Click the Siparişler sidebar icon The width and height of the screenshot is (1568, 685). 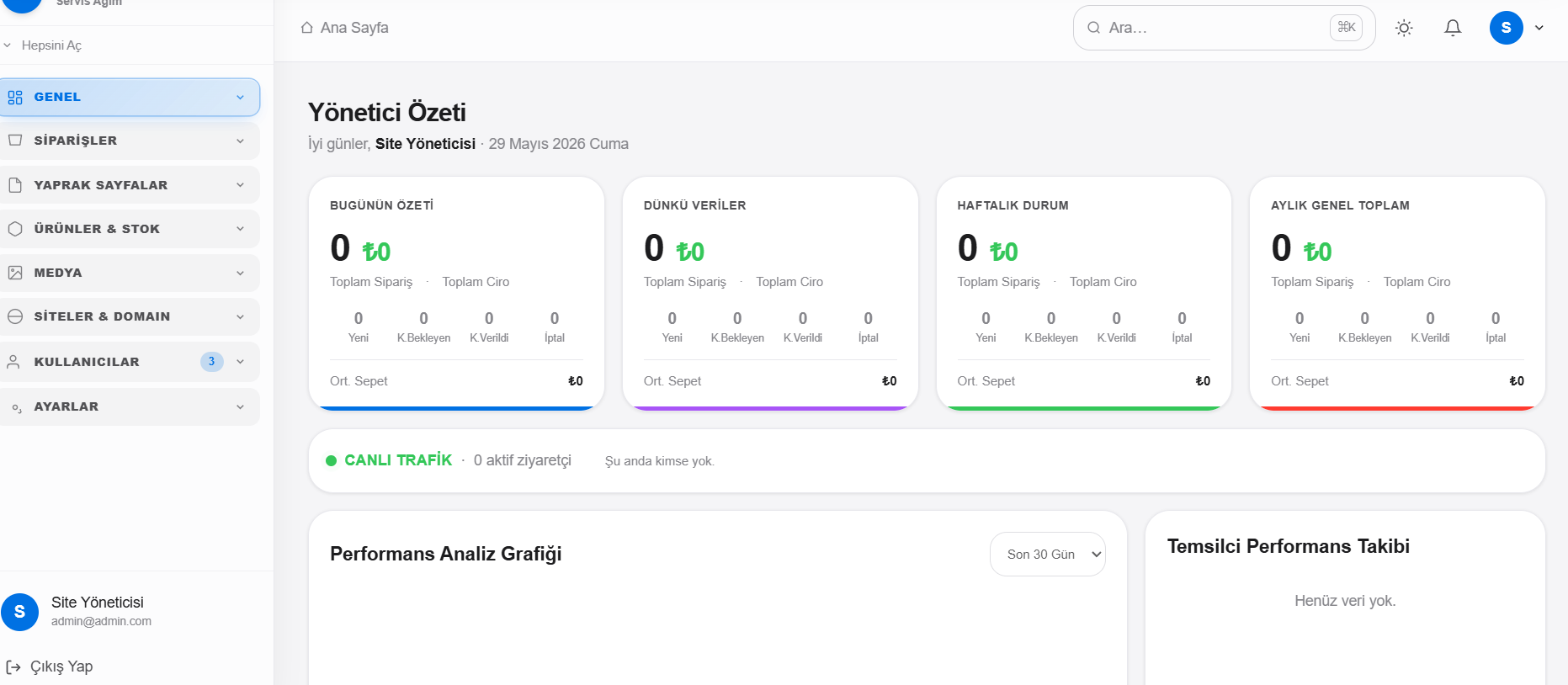point(15,141)
